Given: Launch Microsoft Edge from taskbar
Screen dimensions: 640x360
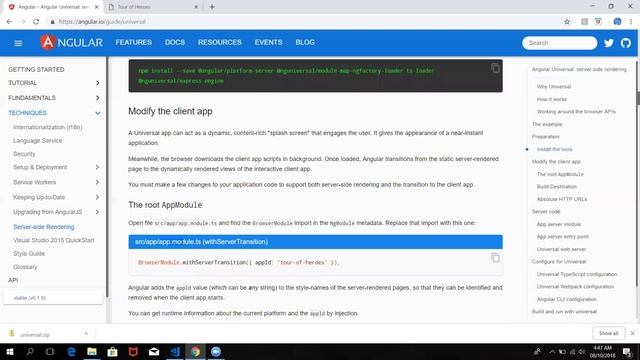Looking at the screenshot, I should pos(71,351).
